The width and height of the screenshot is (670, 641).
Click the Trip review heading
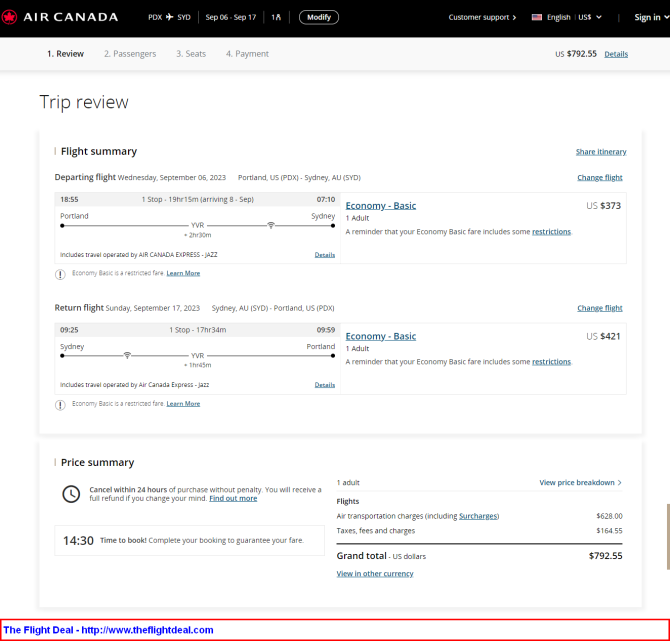tap(84, 103)
